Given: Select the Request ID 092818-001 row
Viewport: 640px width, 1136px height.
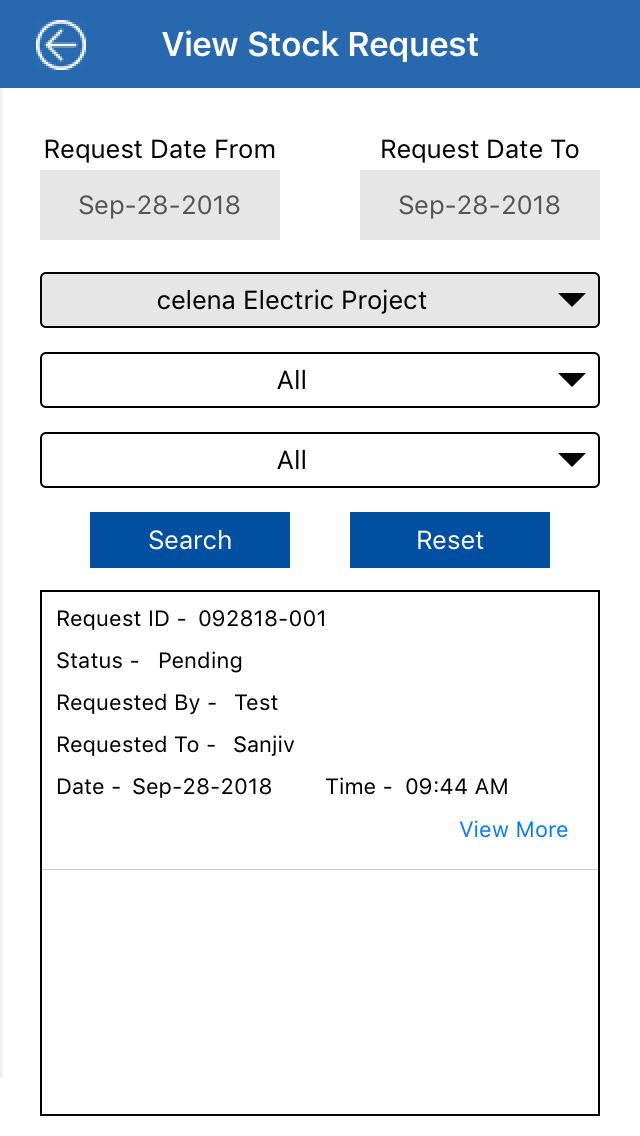Looking at the screenshot, I should (192, 619).
